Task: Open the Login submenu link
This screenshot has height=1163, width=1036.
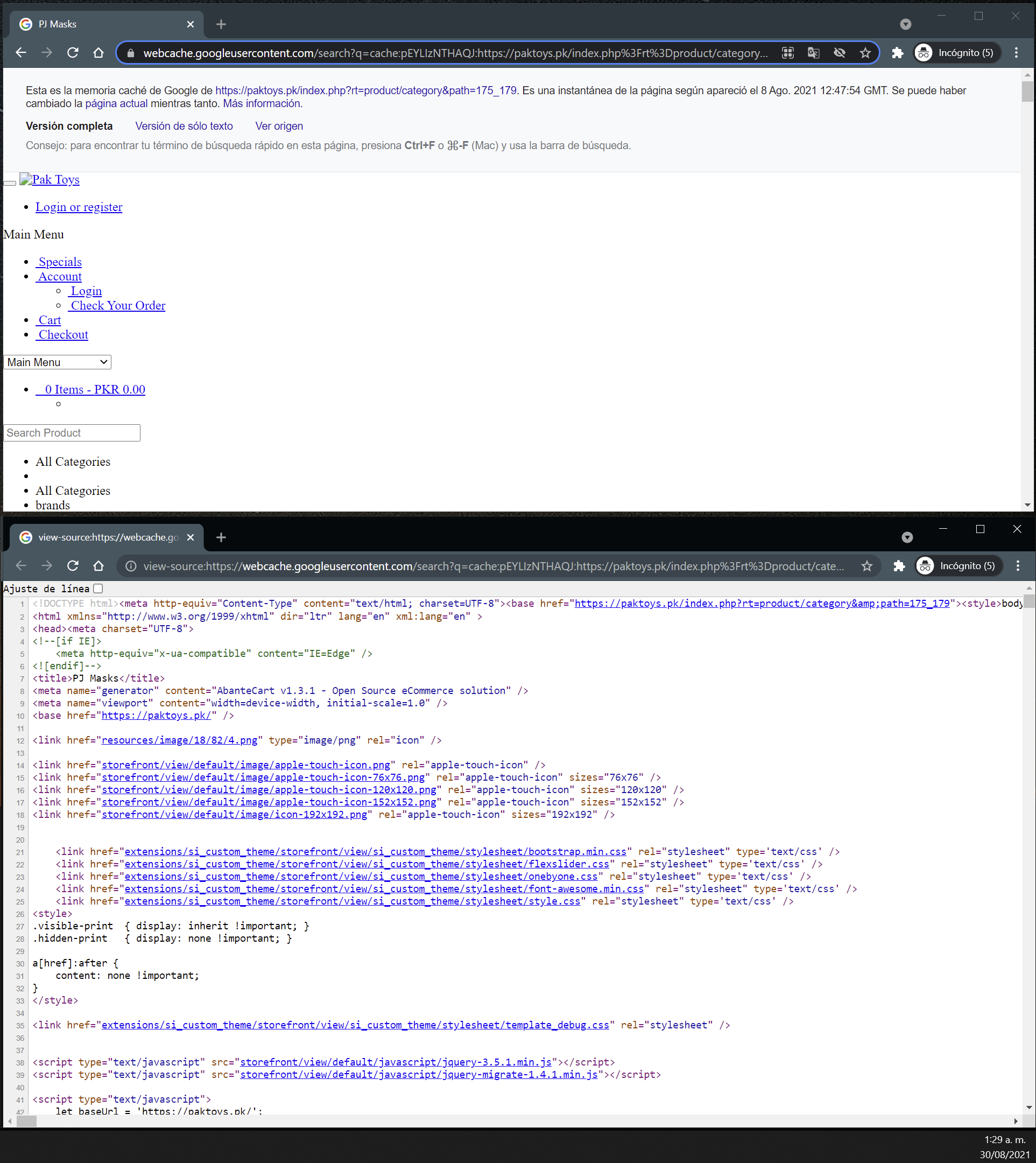Action: tap(85, 291)
